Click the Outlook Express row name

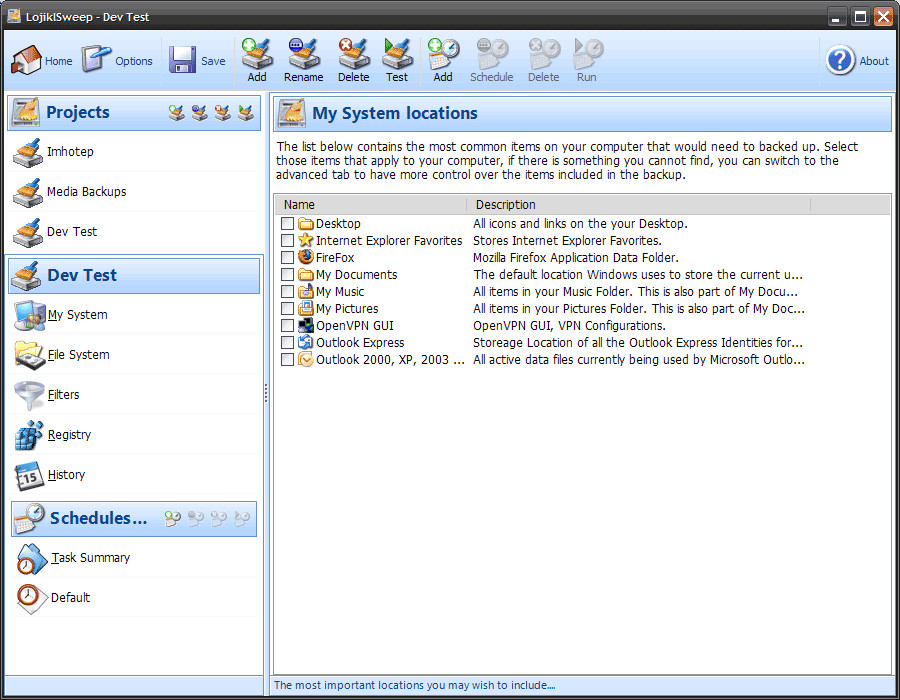coord(360,343)
